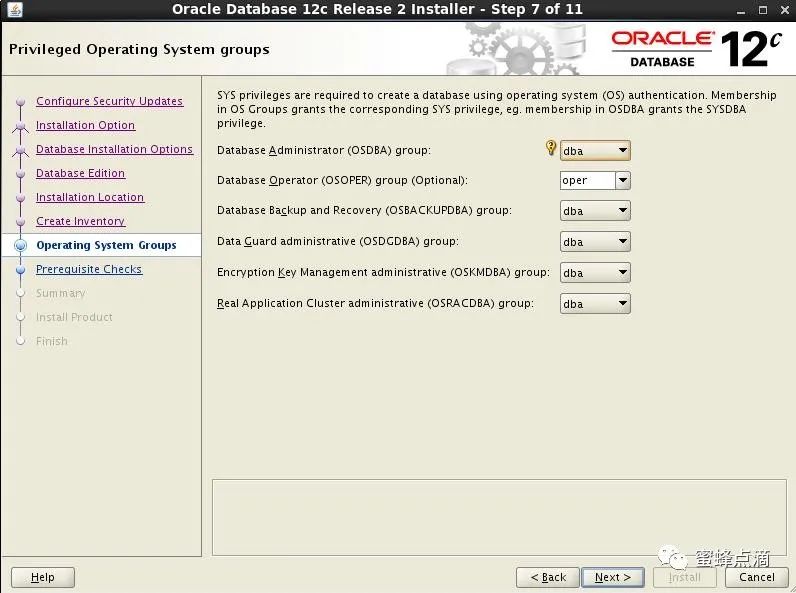Viewport: 796px width, 593px height.
Task: Click the 'Data Guard administrative (OSDGDBA) group:' label
Action: tap(338, 241)
